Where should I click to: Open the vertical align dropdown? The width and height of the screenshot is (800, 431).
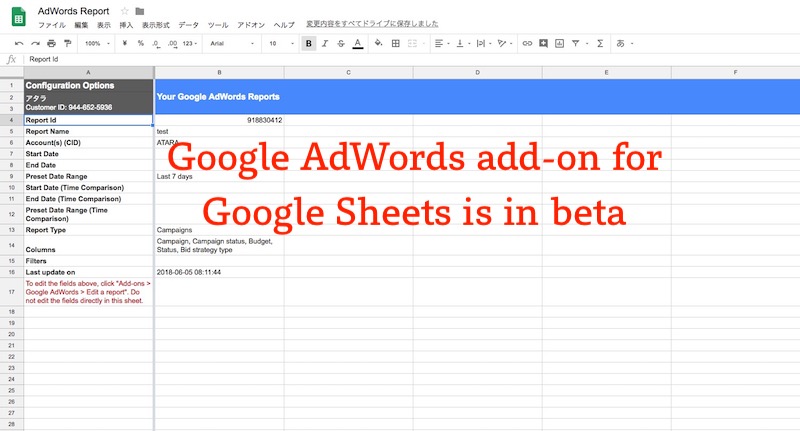pyautogui.click(x=463, y=44)
